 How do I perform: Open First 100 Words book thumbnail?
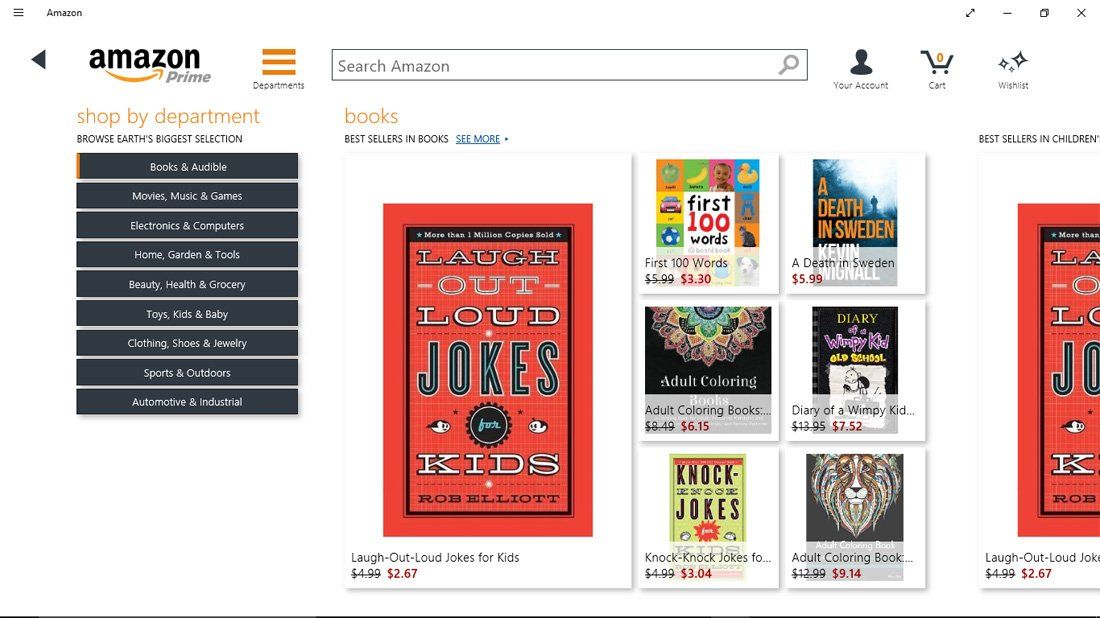708,210
